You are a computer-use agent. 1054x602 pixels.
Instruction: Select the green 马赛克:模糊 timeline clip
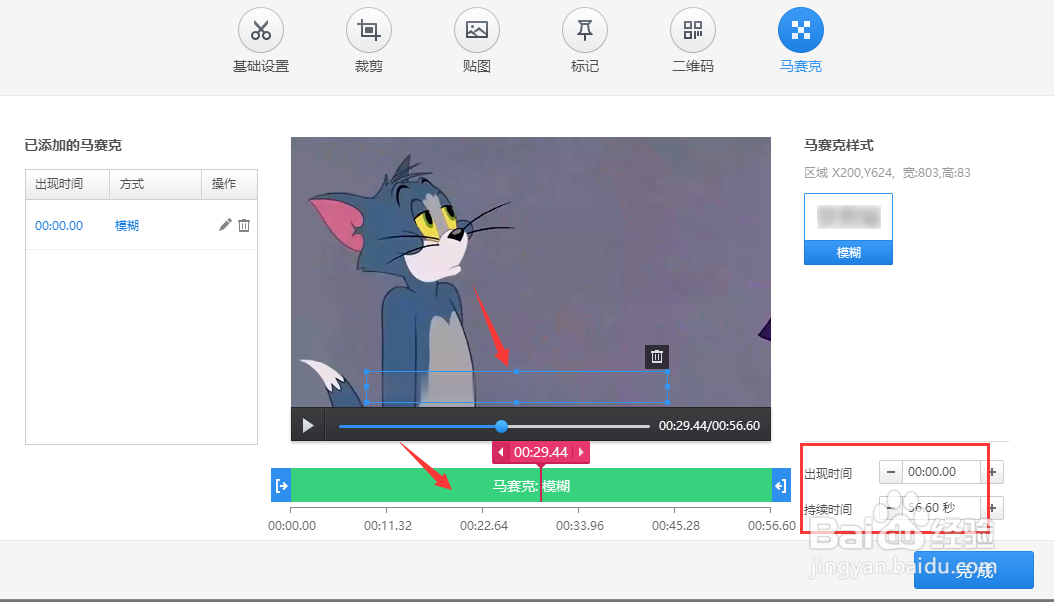click(x=531, y=485)
